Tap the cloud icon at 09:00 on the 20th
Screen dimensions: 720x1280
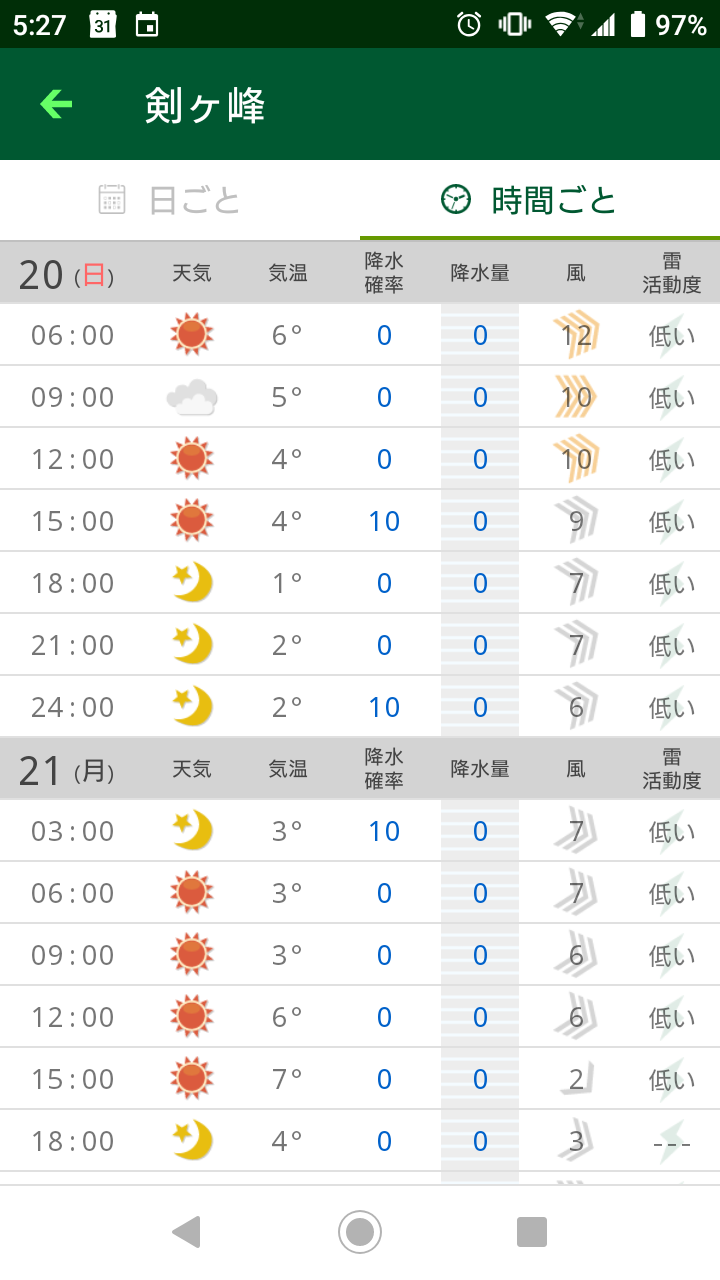[191, 398]
